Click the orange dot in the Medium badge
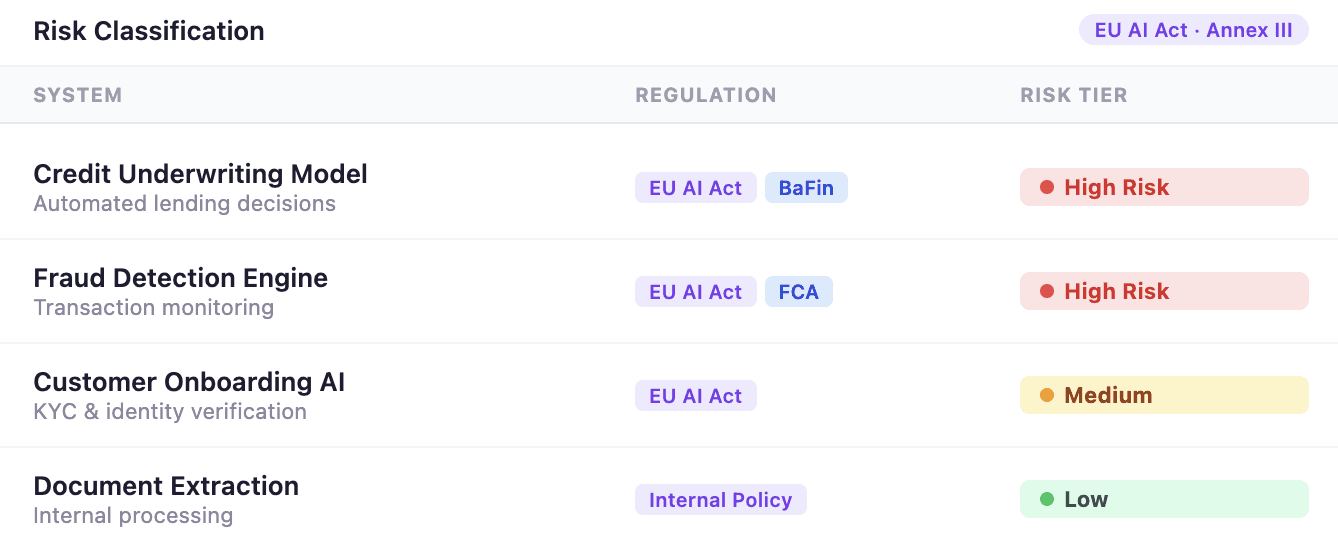 coord(1047,395)
